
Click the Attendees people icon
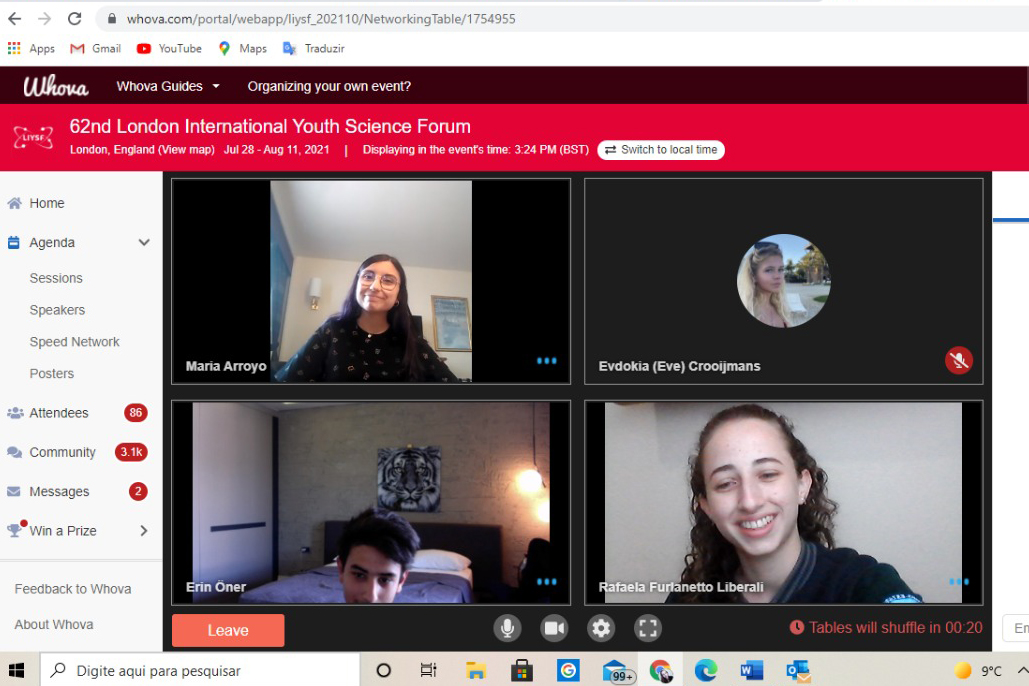click(14, 413)
